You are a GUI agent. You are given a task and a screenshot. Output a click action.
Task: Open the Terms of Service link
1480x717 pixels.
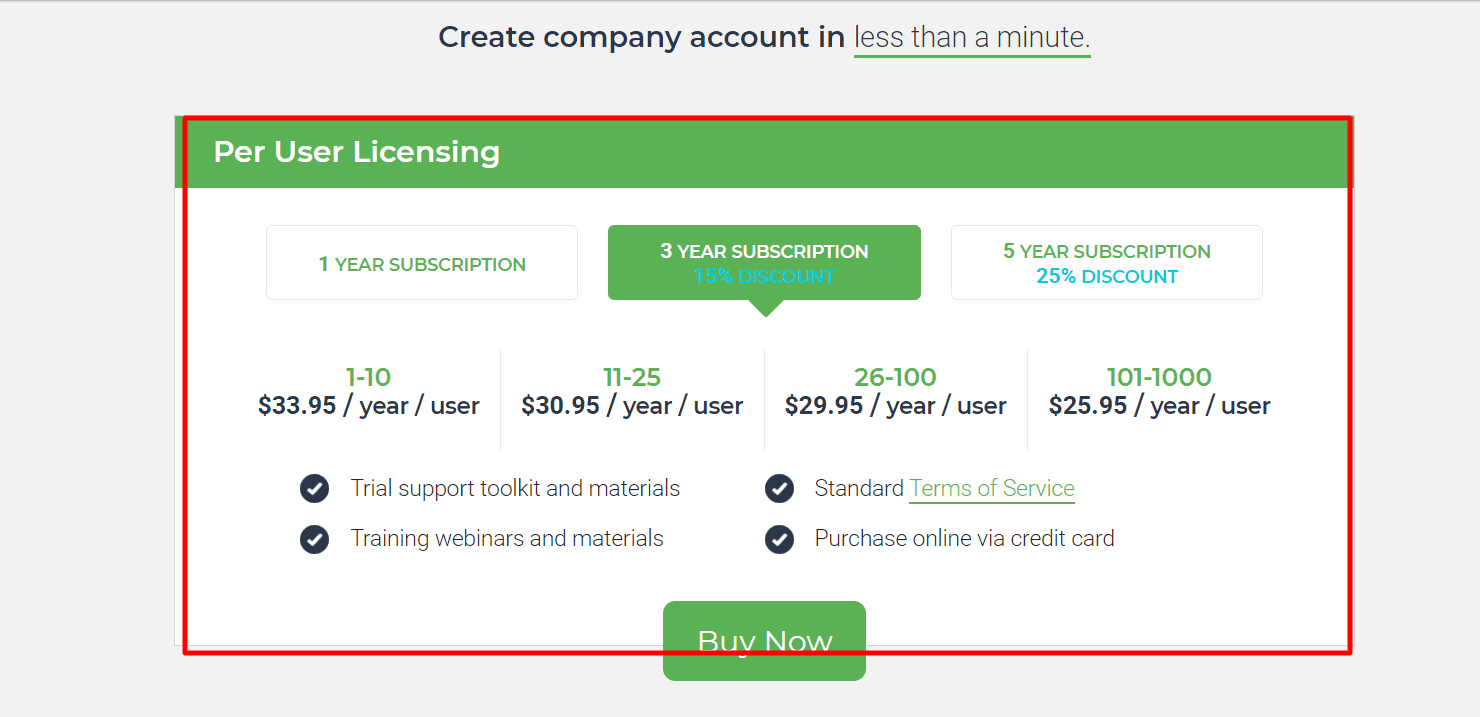coord(992,488)
